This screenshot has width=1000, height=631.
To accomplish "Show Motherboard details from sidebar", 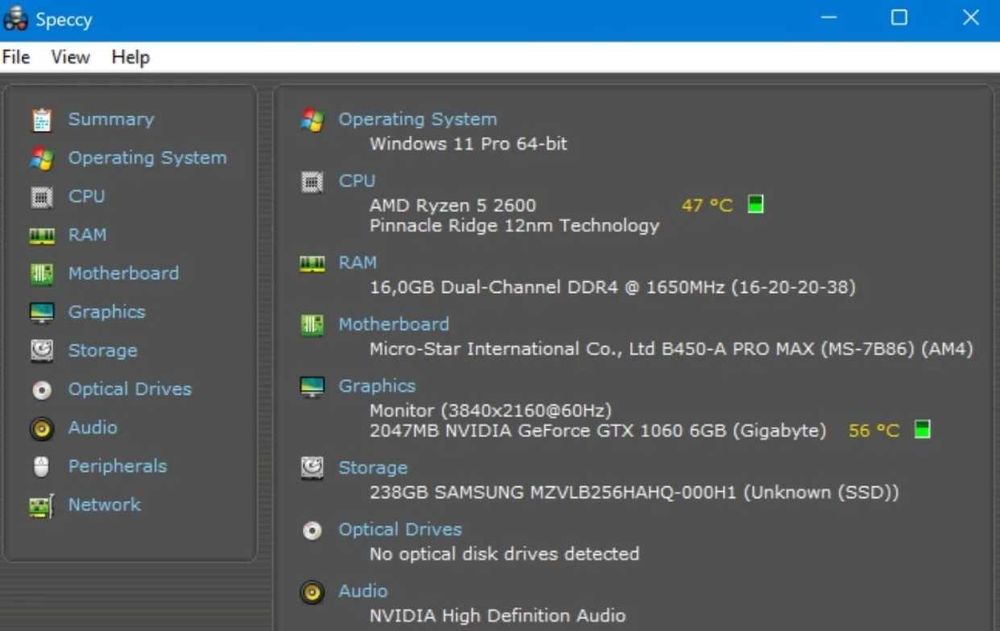I will click(124, 273).
